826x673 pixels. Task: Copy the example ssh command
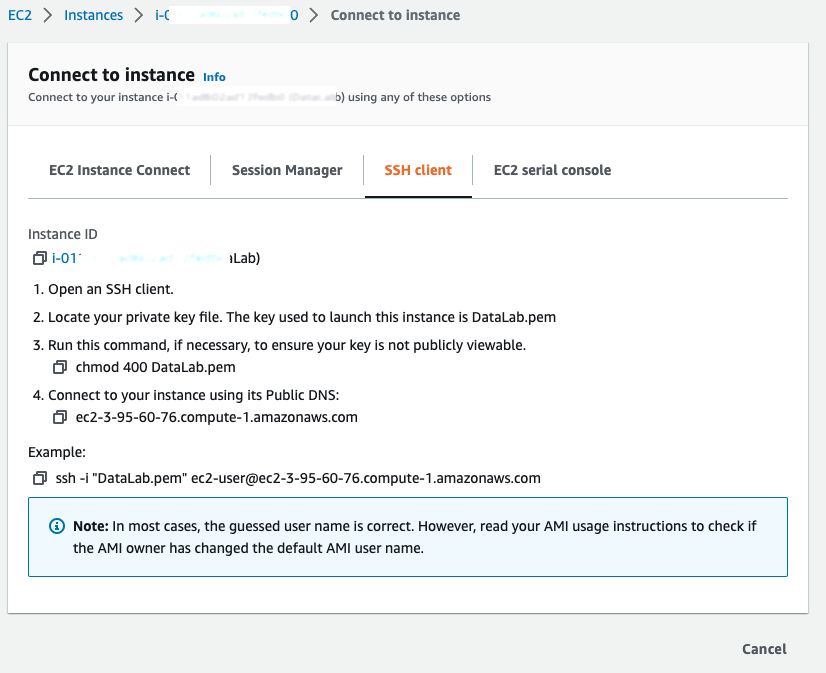(x=39, y=478)
